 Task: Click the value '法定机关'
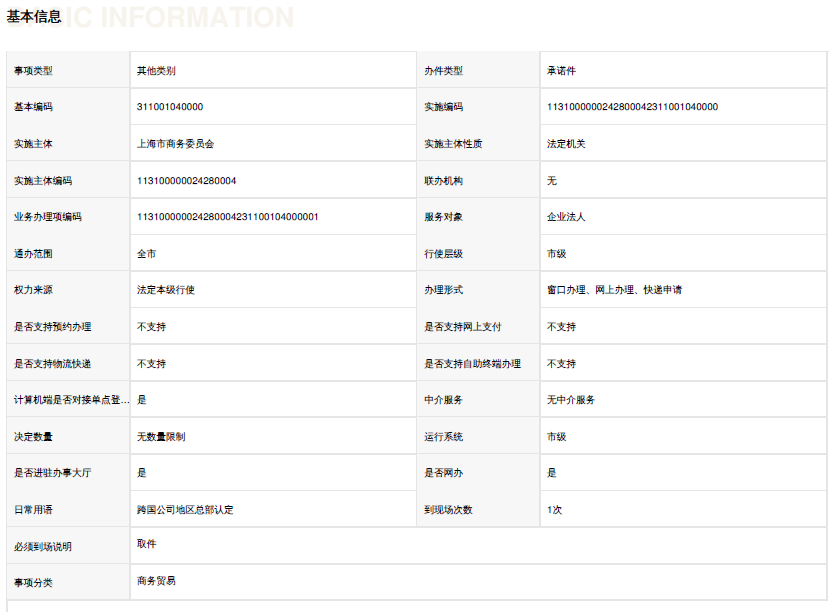566,144
